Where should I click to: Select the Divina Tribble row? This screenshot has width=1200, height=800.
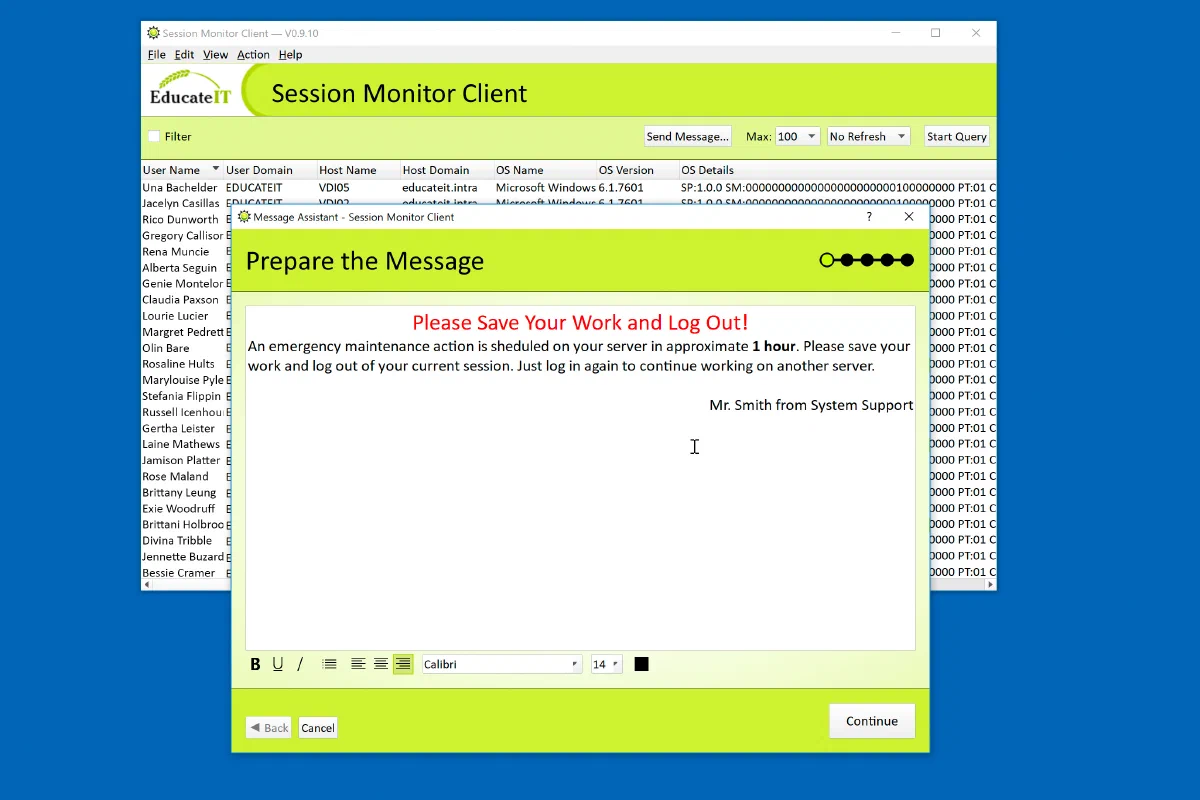[186, 540]
